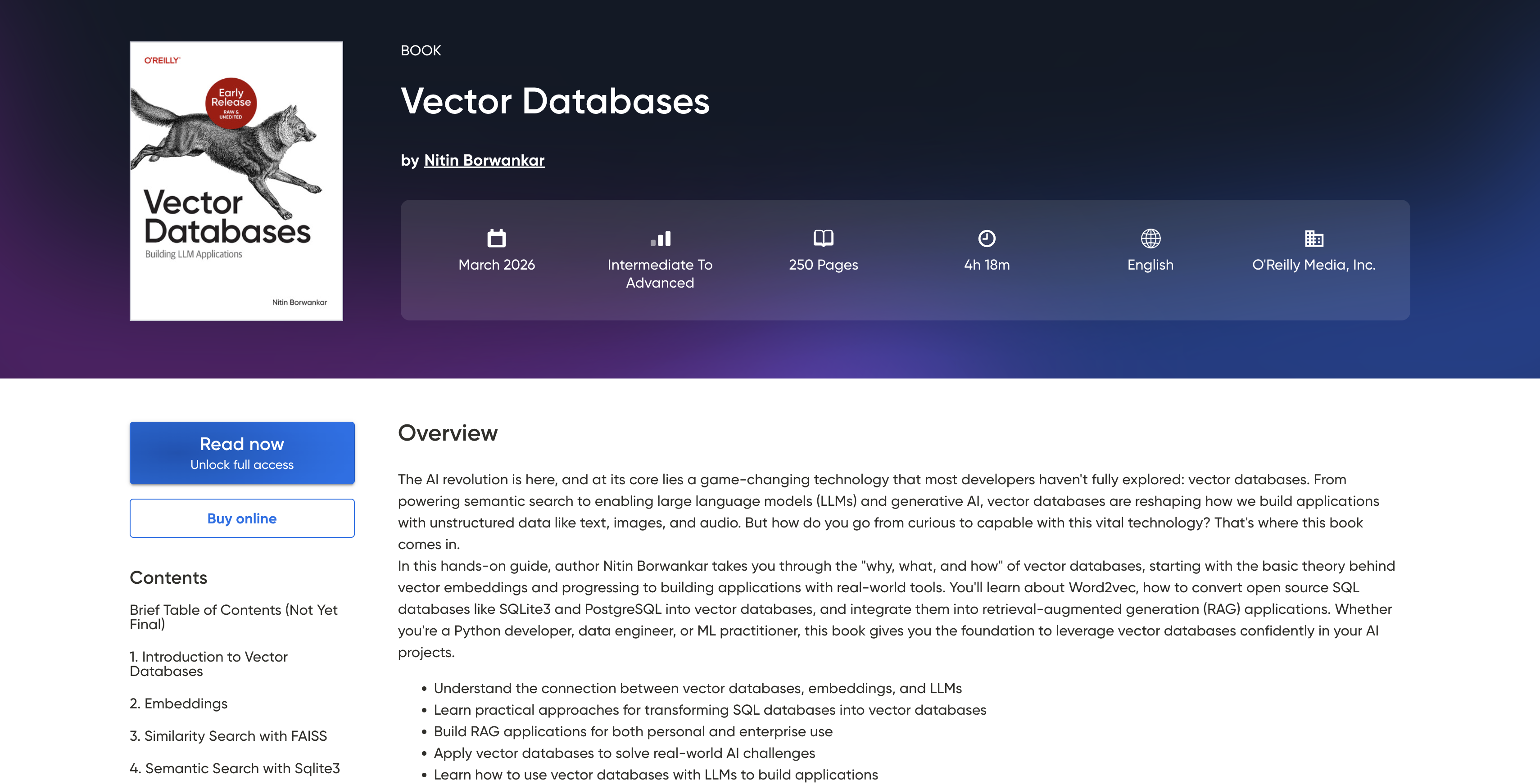Open Semantic Search with Sqlite3 chapter
1540x784 pixels.
tap(234, 768)
